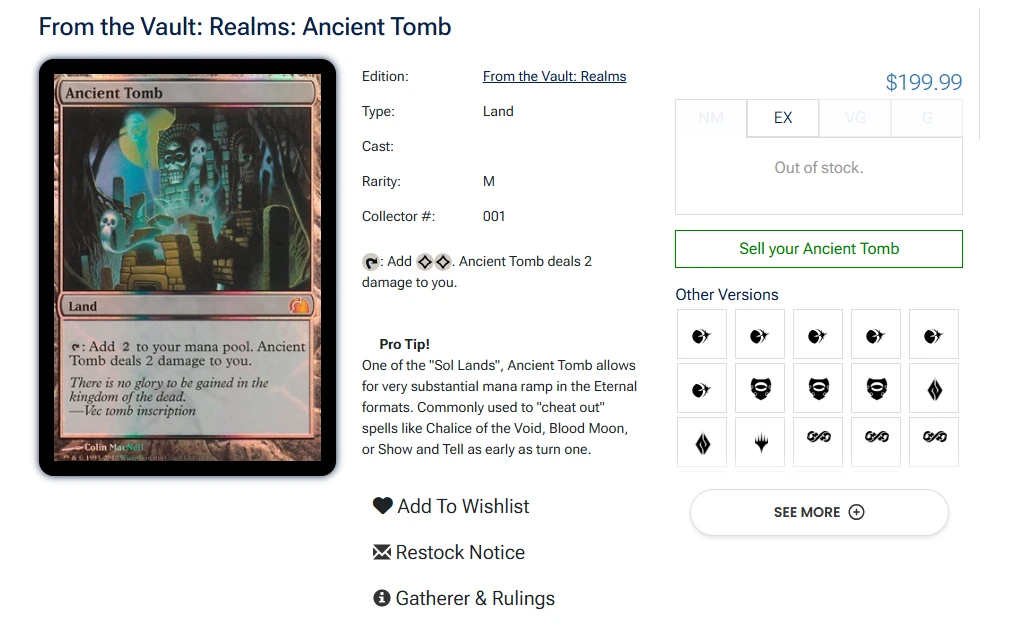Viewport: 1017px width, 632px height.
Task: Expand the list with See More
Action: tap(818, 512)
